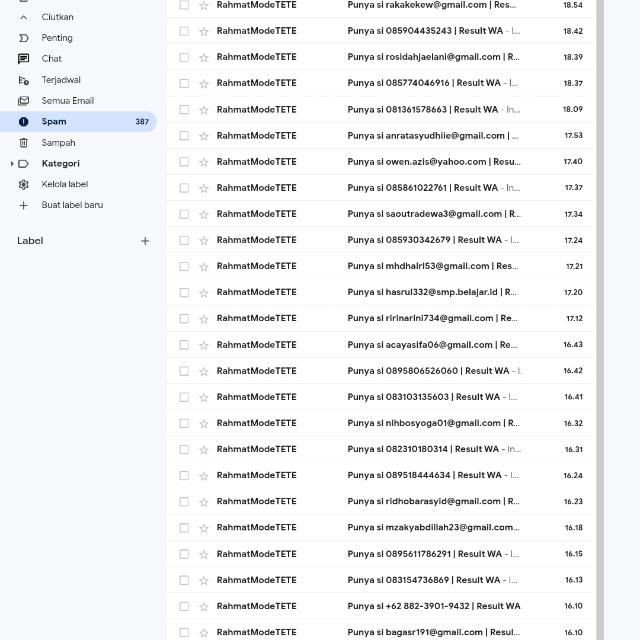Collapse sidebar list with Ciutkan
Viewport: 640px width, 640px height.
coord(57,17)
